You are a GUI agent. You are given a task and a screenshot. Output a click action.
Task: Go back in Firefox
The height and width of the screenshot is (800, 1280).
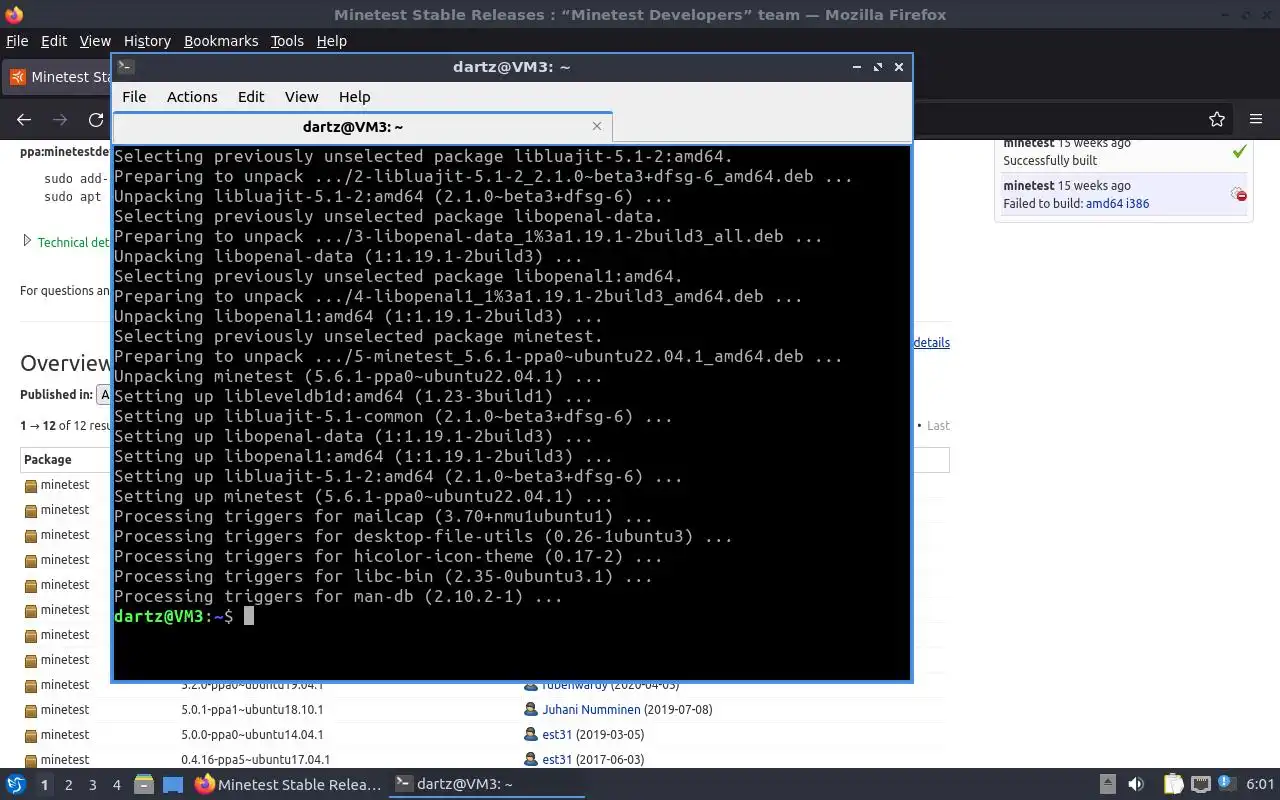24,119
